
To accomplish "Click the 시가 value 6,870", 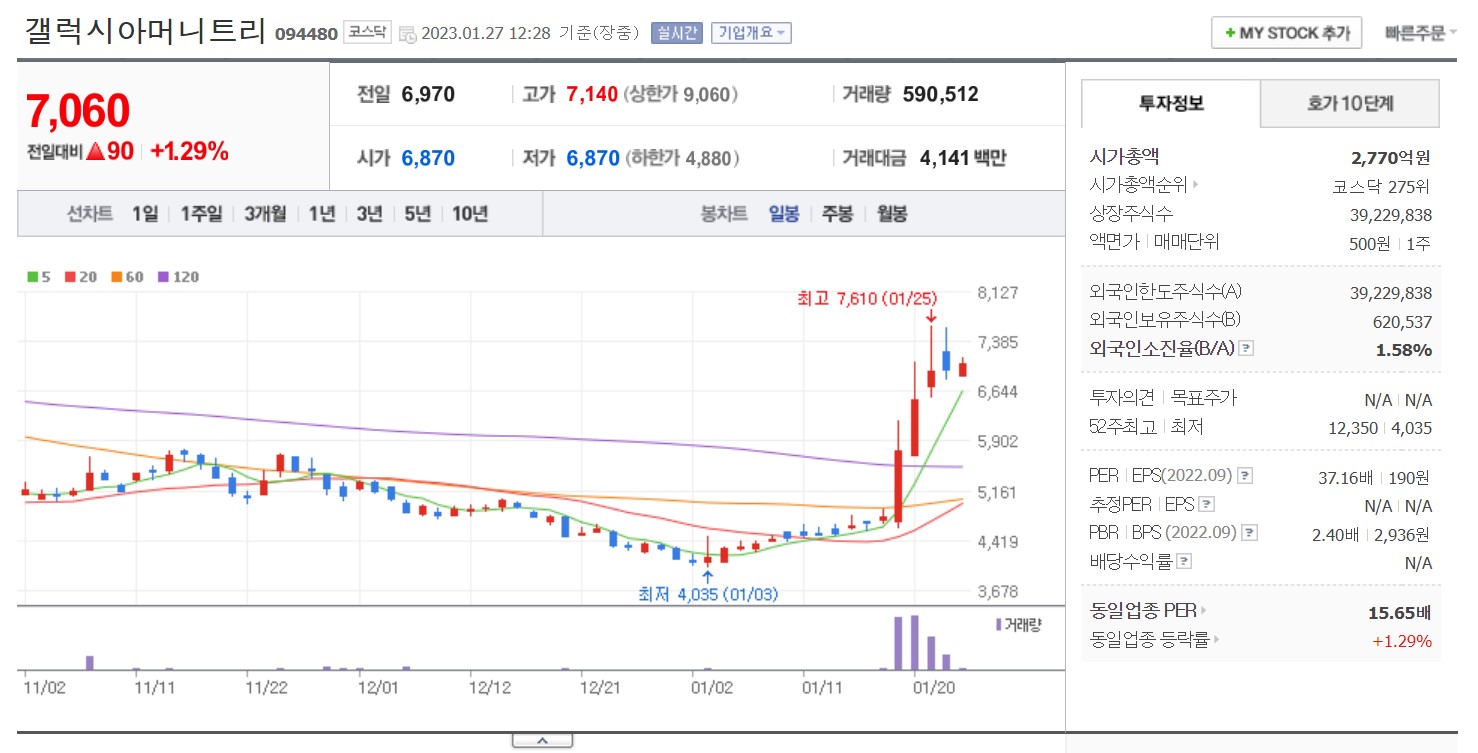I will click(428, 158).
